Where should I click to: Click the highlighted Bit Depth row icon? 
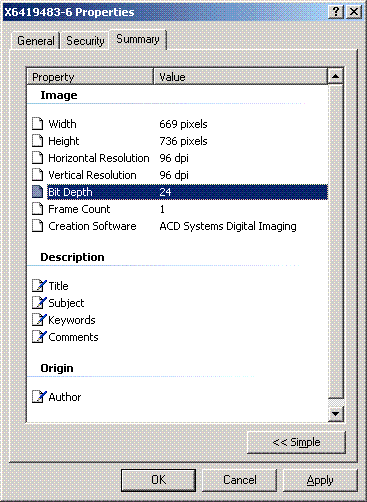click(x=38, y=192)
